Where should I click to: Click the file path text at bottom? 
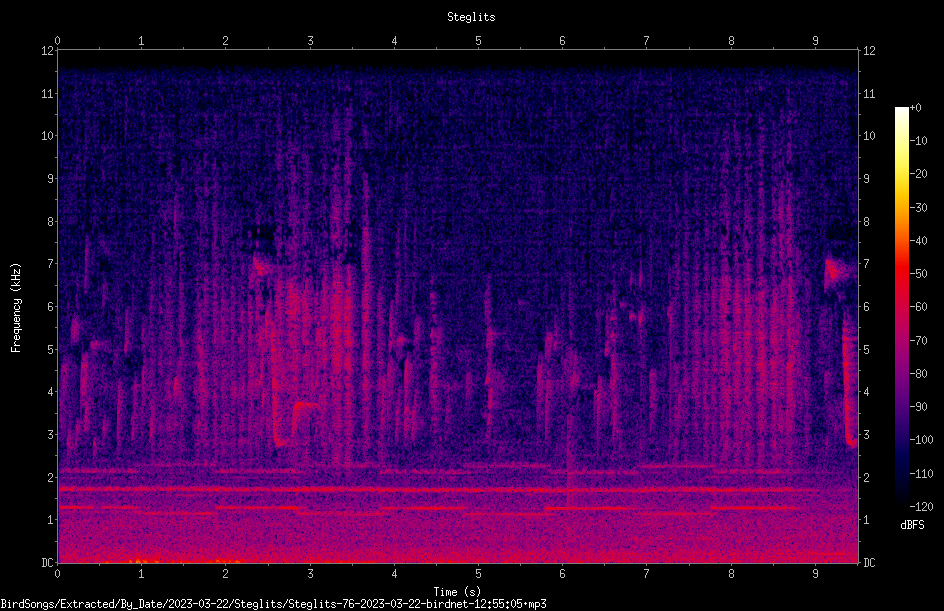(273, 604)
